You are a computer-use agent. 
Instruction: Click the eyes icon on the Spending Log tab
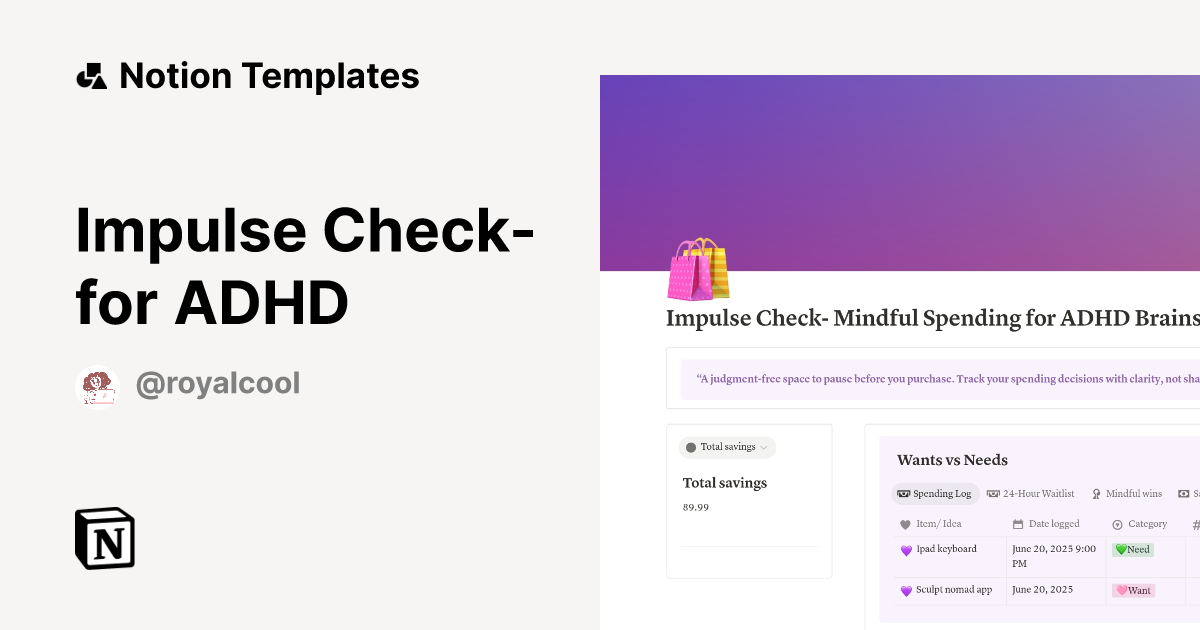[903, 493]
